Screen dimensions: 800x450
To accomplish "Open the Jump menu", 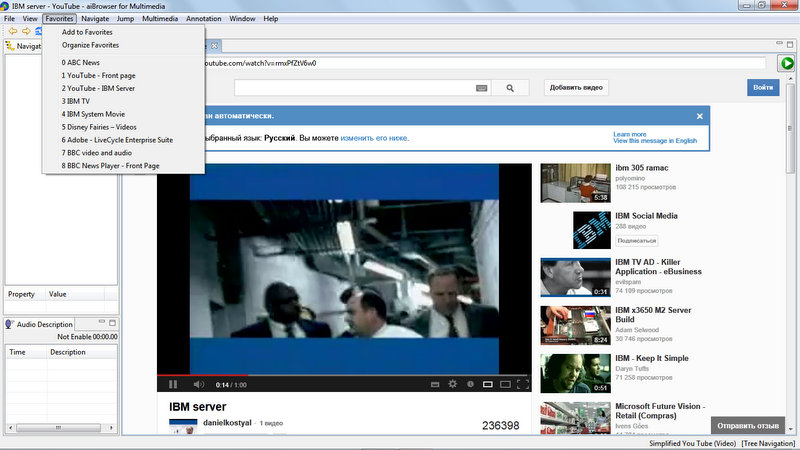I will click(125, 18).
